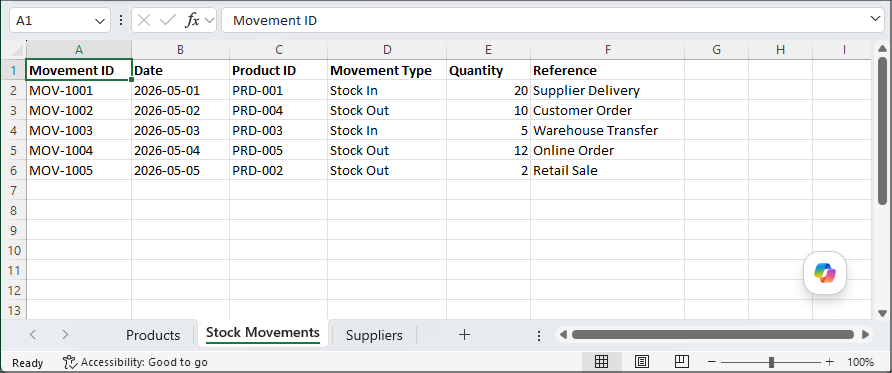Select column G header
This screenshot has height=373, width=892.
point(716,49)
